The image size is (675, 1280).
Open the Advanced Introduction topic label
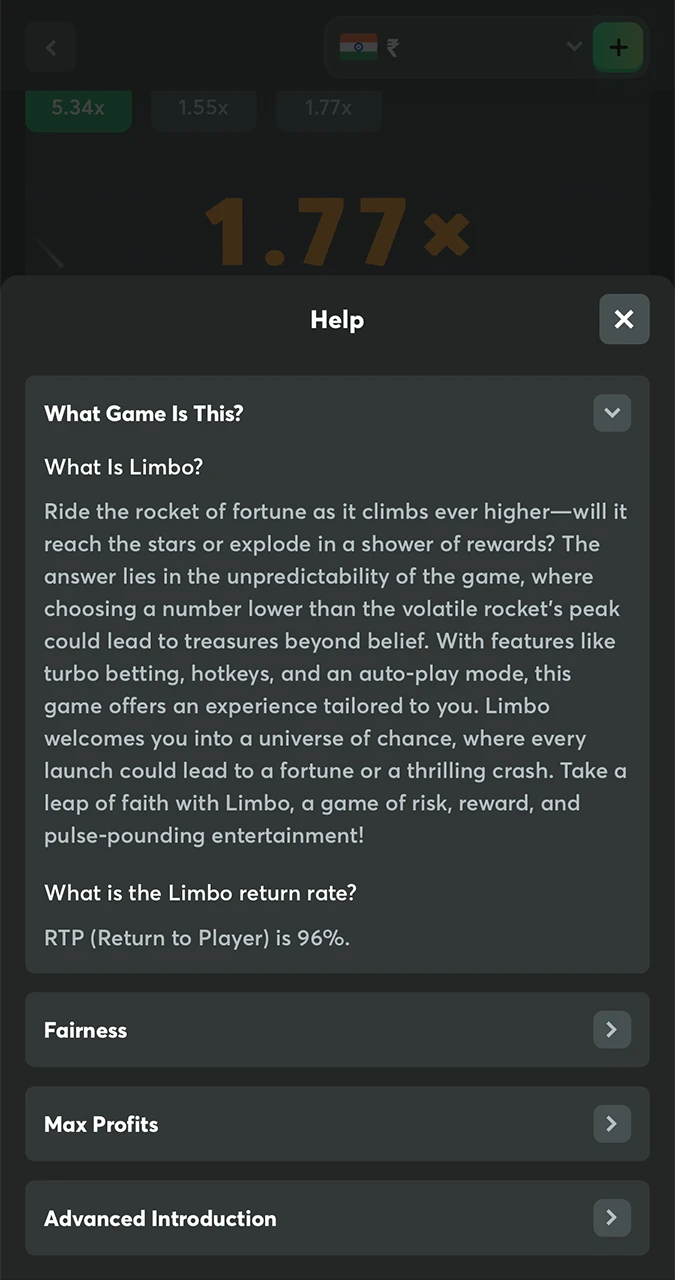point(160,1219)
